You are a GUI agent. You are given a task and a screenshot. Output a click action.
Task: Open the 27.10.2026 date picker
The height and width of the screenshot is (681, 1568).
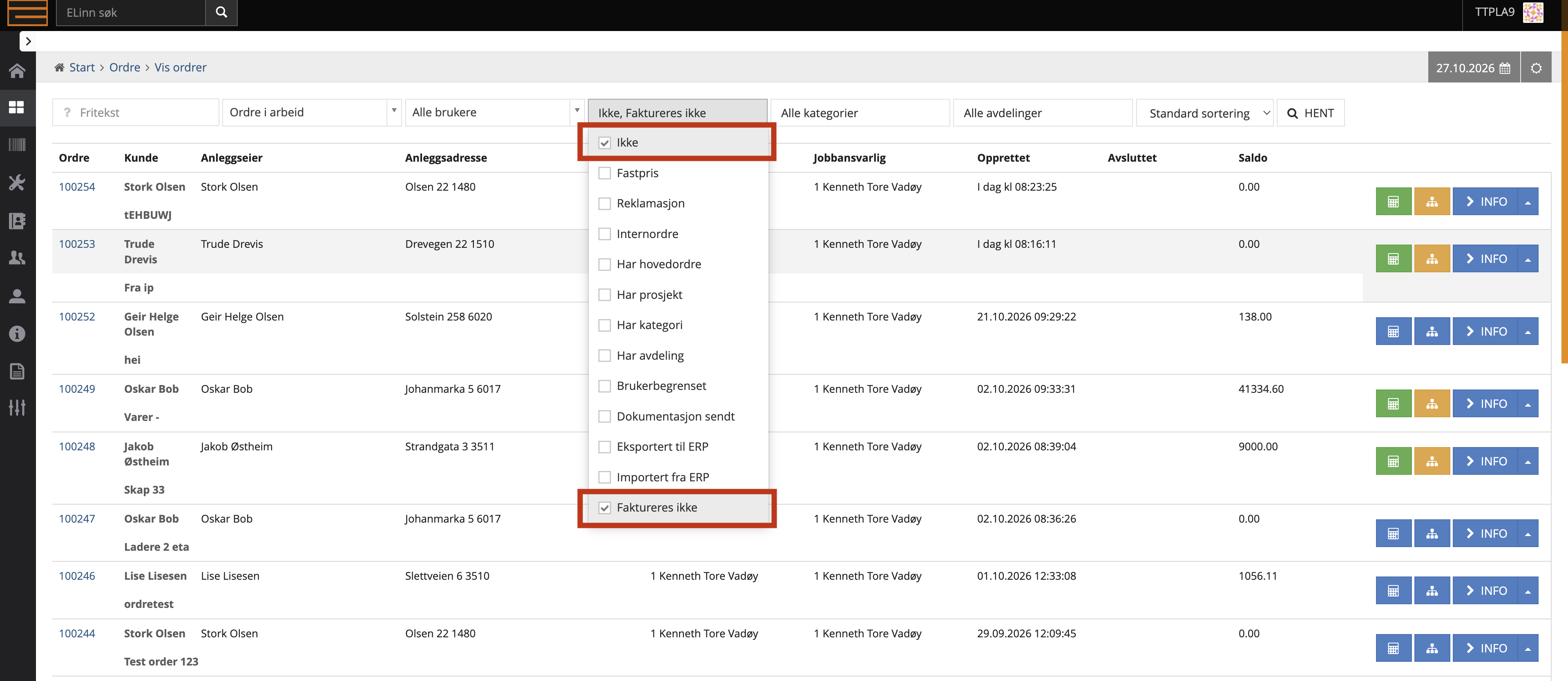pyautogui.click(x=1474, y=67)
